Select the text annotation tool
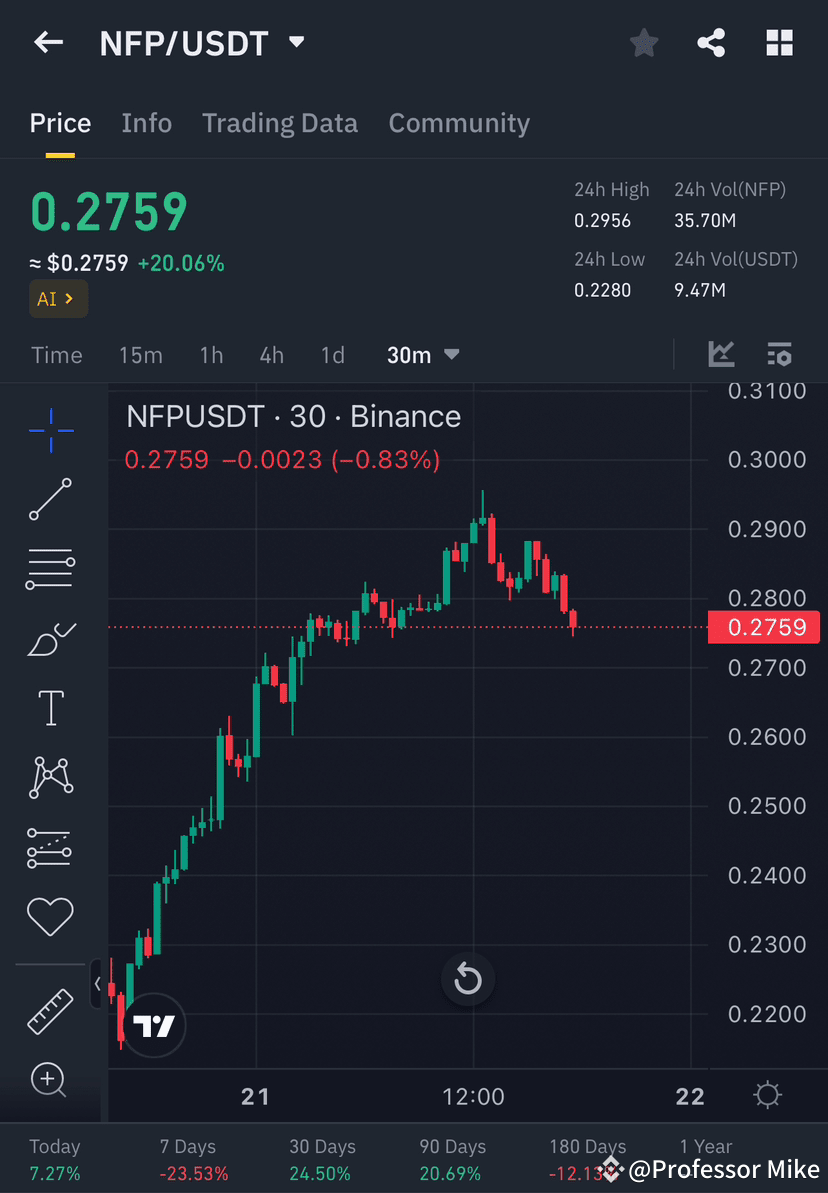 click(x=50, y=707)
